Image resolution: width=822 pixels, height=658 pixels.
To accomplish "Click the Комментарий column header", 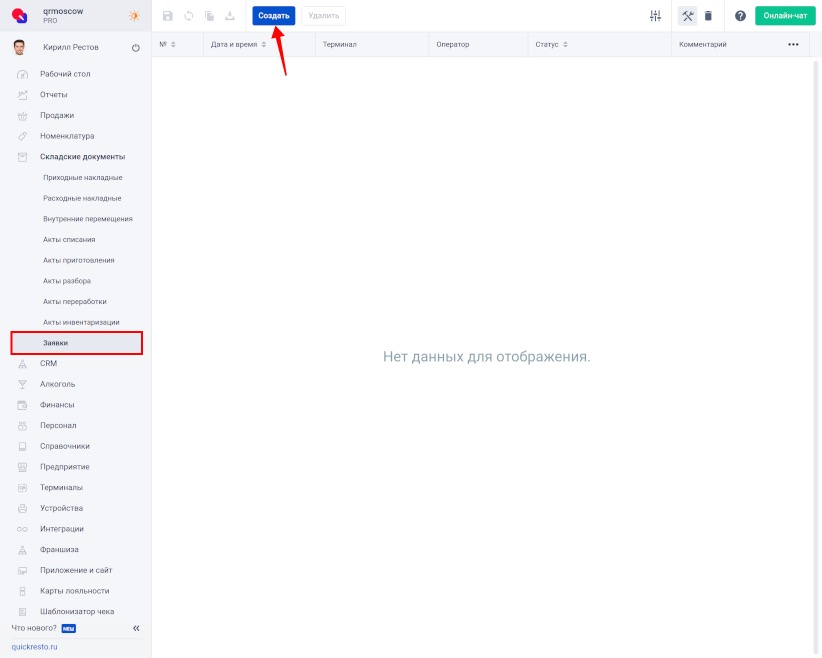I will [702, 45].
